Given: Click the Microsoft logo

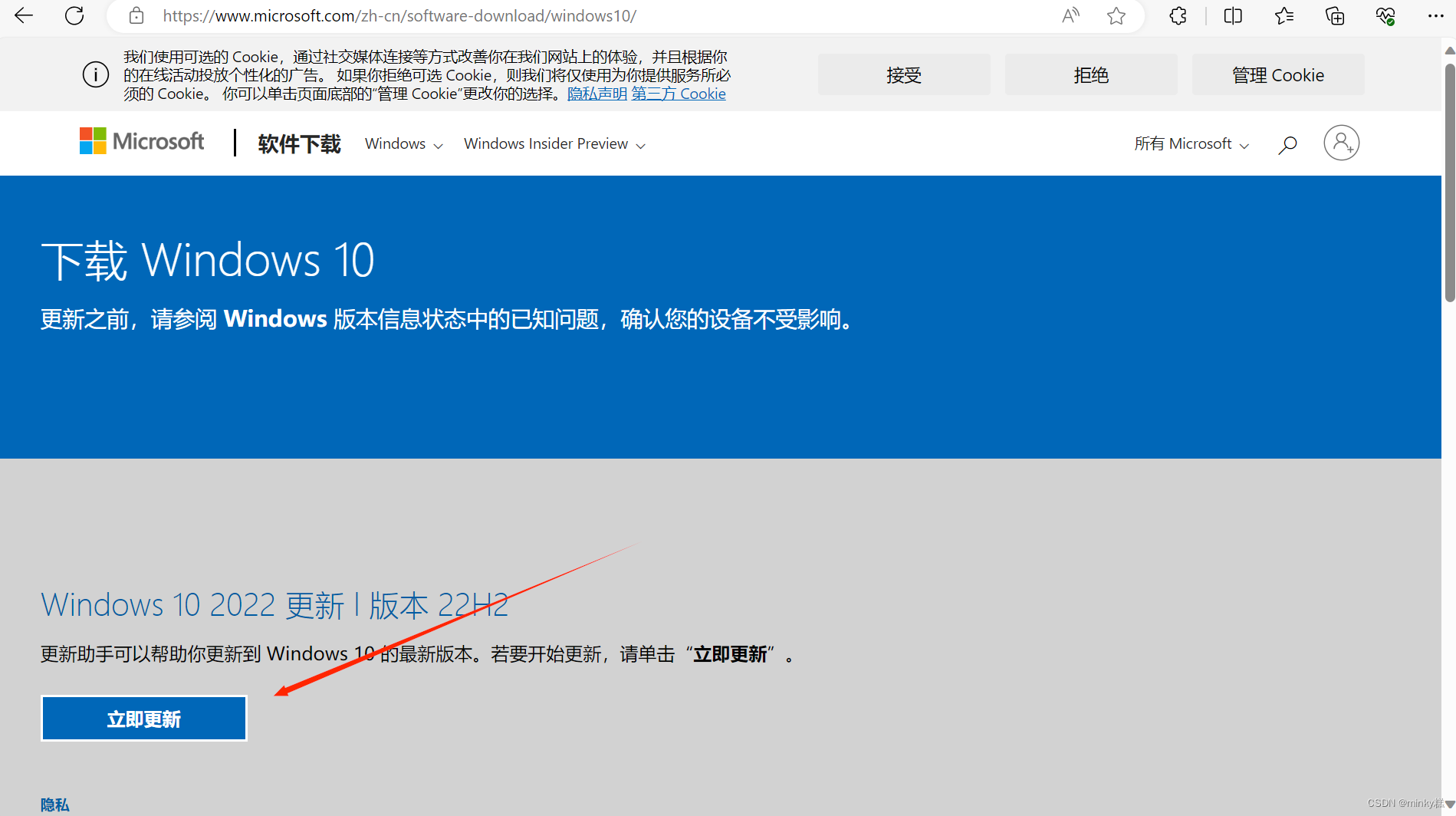Looking at the screenshot, I should coord(142,141).
